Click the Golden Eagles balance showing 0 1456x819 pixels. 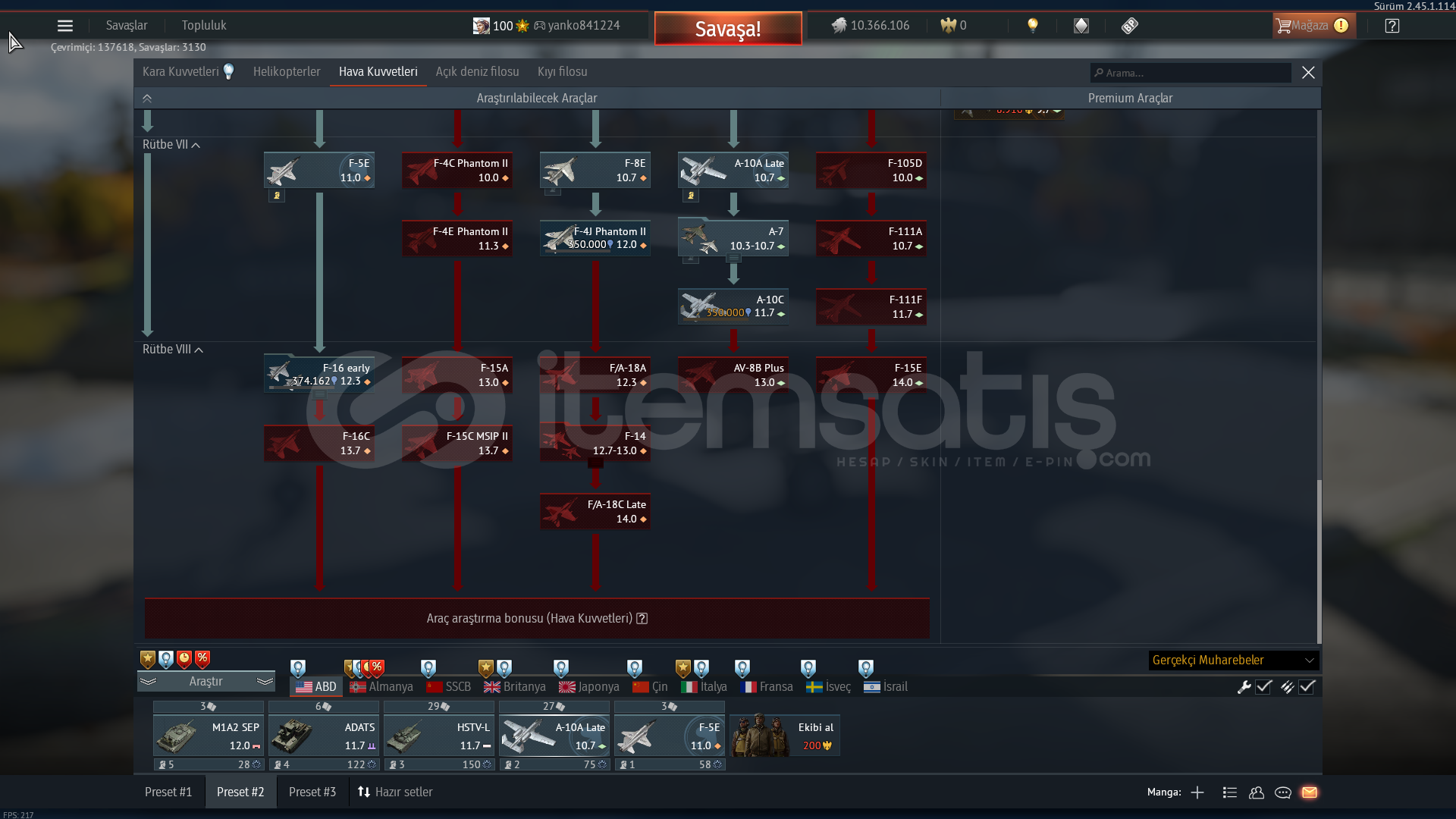coord(953,26)
